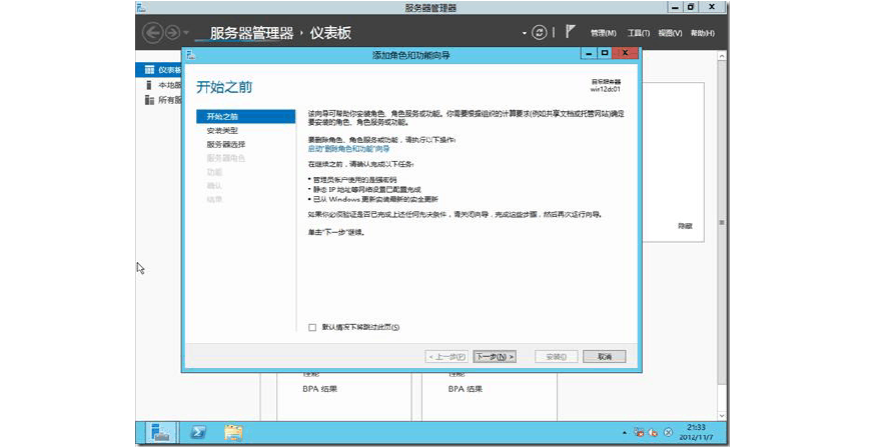The width and height of the screenshot is (893, 447).
Task: Open the 工具(T) menu
Action: pos(638,33)
